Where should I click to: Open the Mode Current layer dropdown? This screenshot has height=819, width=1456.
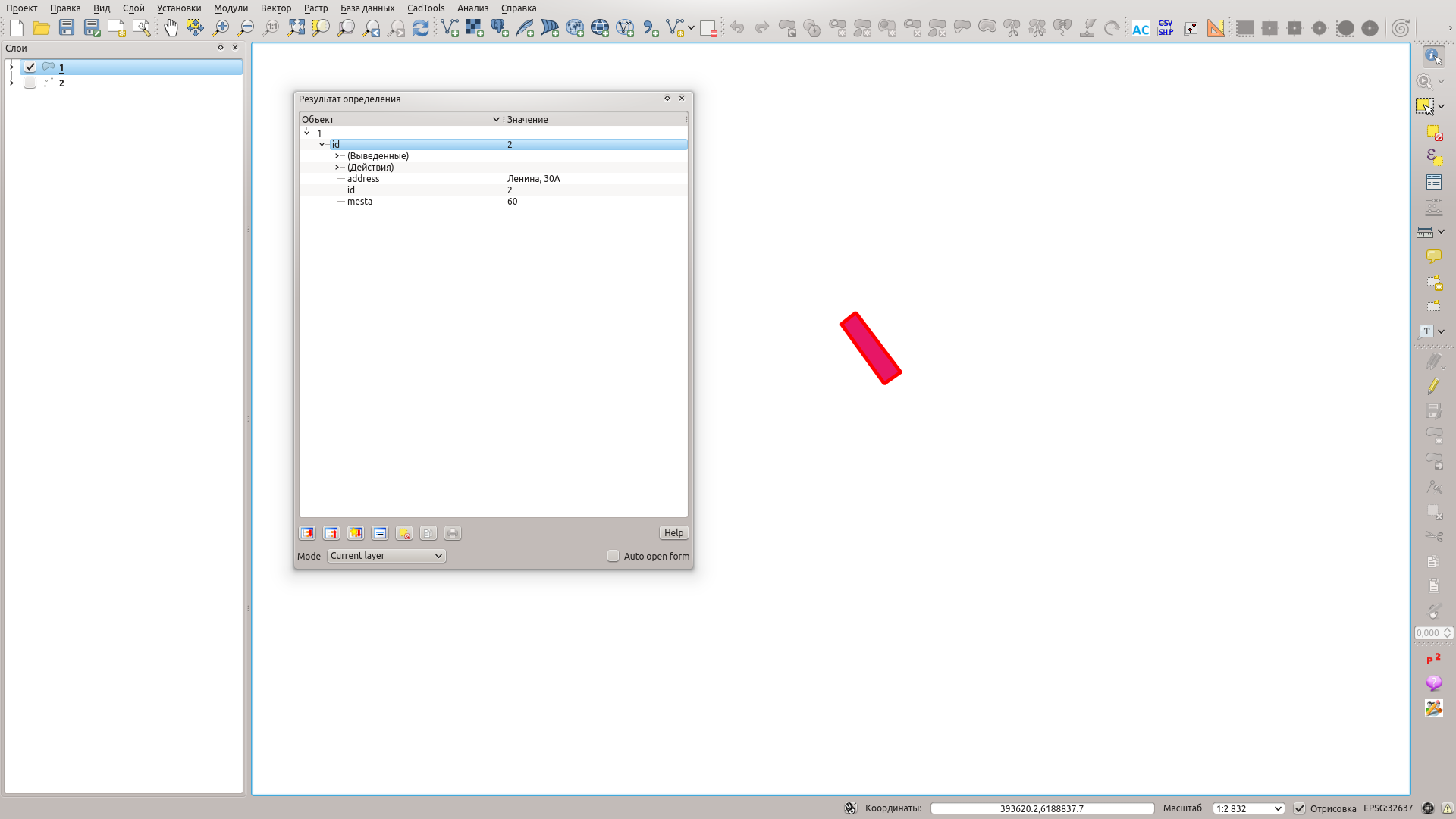(x=386, y=556)
